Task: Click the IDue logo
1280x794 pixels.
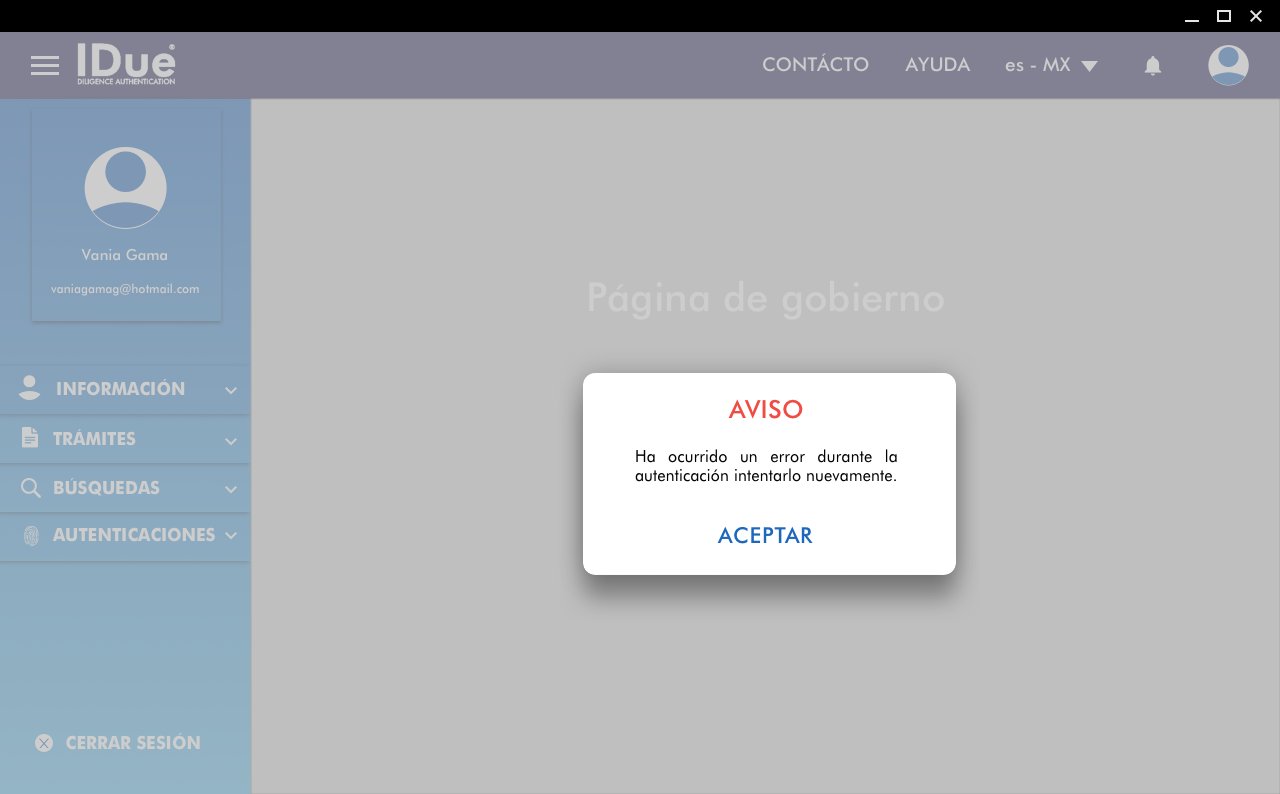Action: [127, 64]
